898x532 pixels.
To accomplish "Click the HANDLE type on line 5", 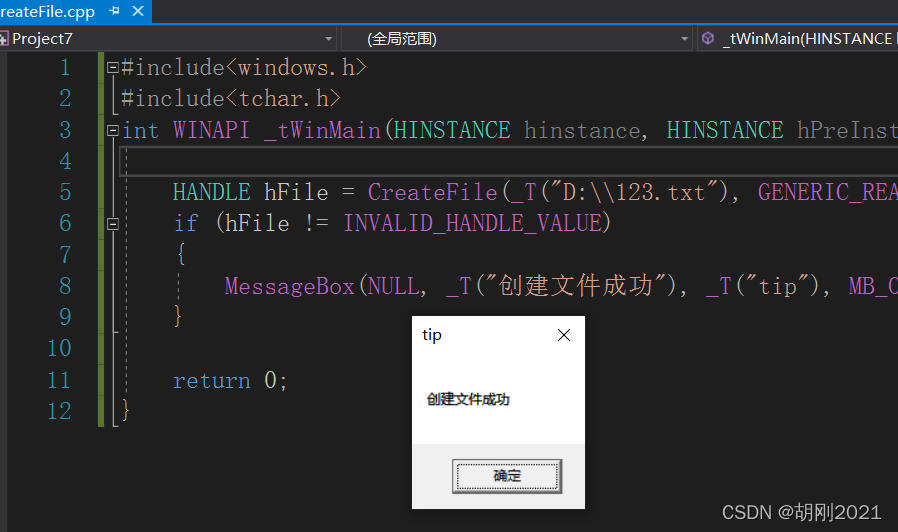I will (211, 192).
